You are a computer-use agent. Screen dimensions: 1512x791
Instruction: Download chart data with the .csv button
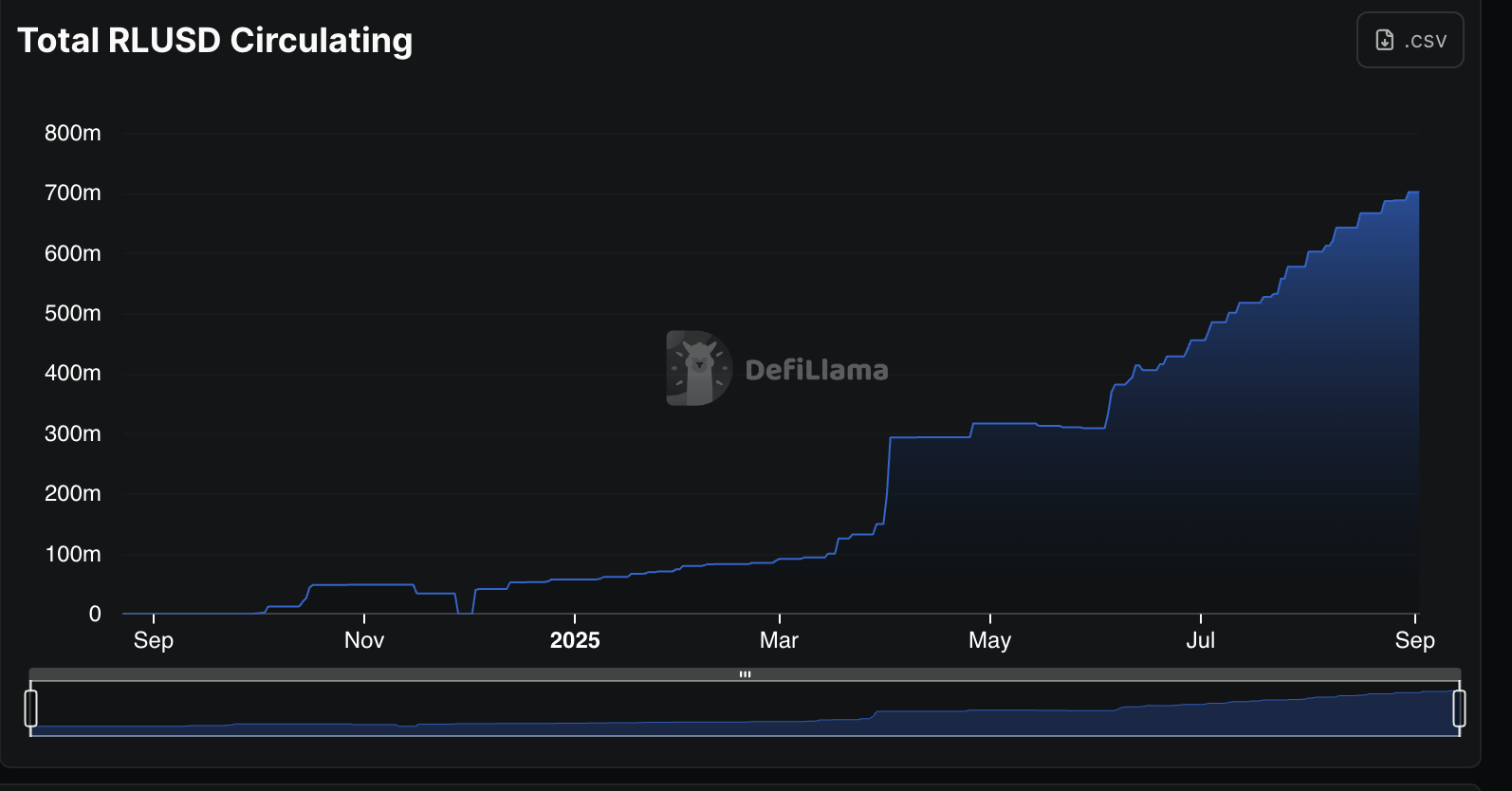pos(1410,40)
